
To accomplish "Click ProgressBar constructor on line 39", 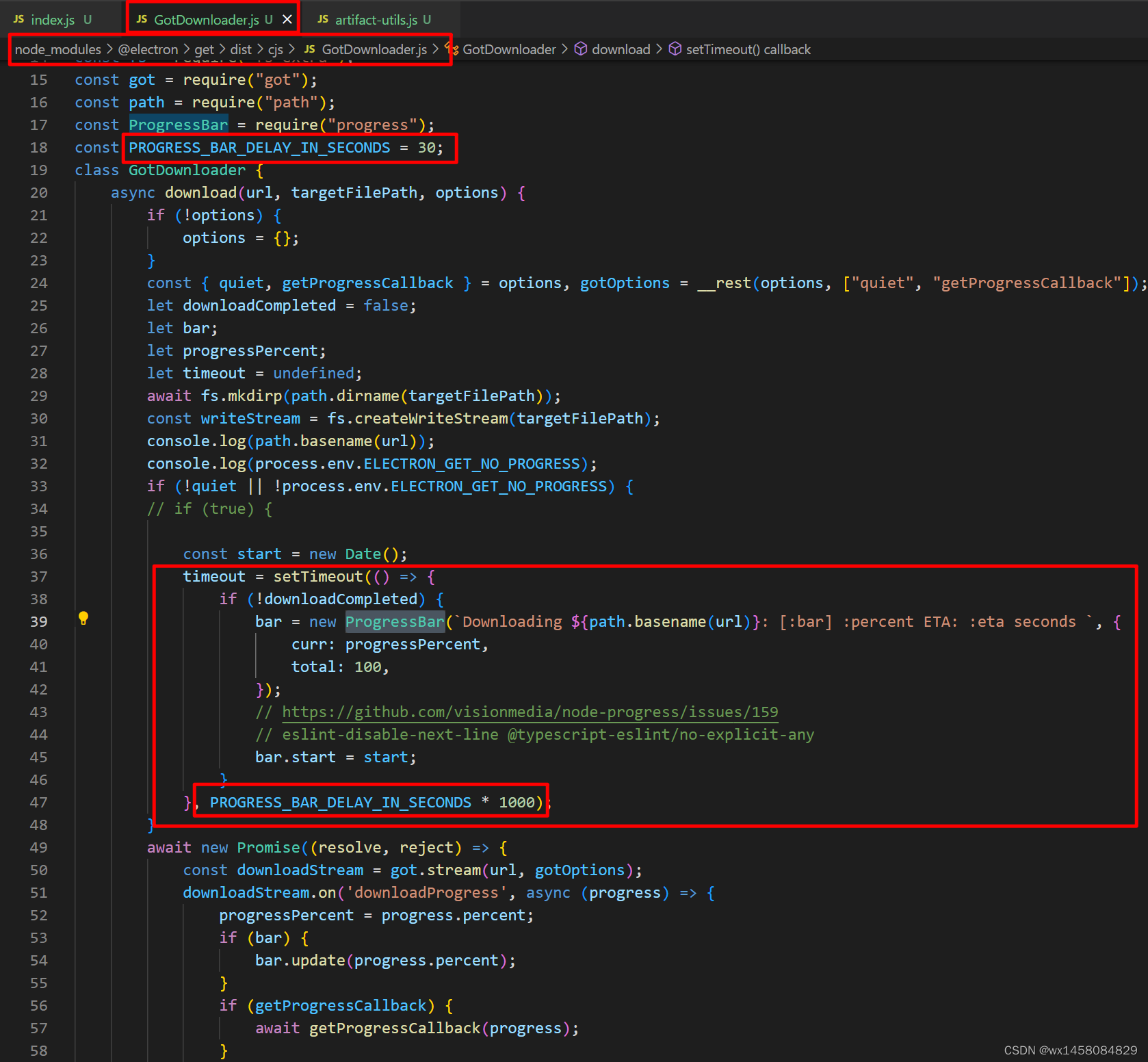I will [x=395, y=622].
